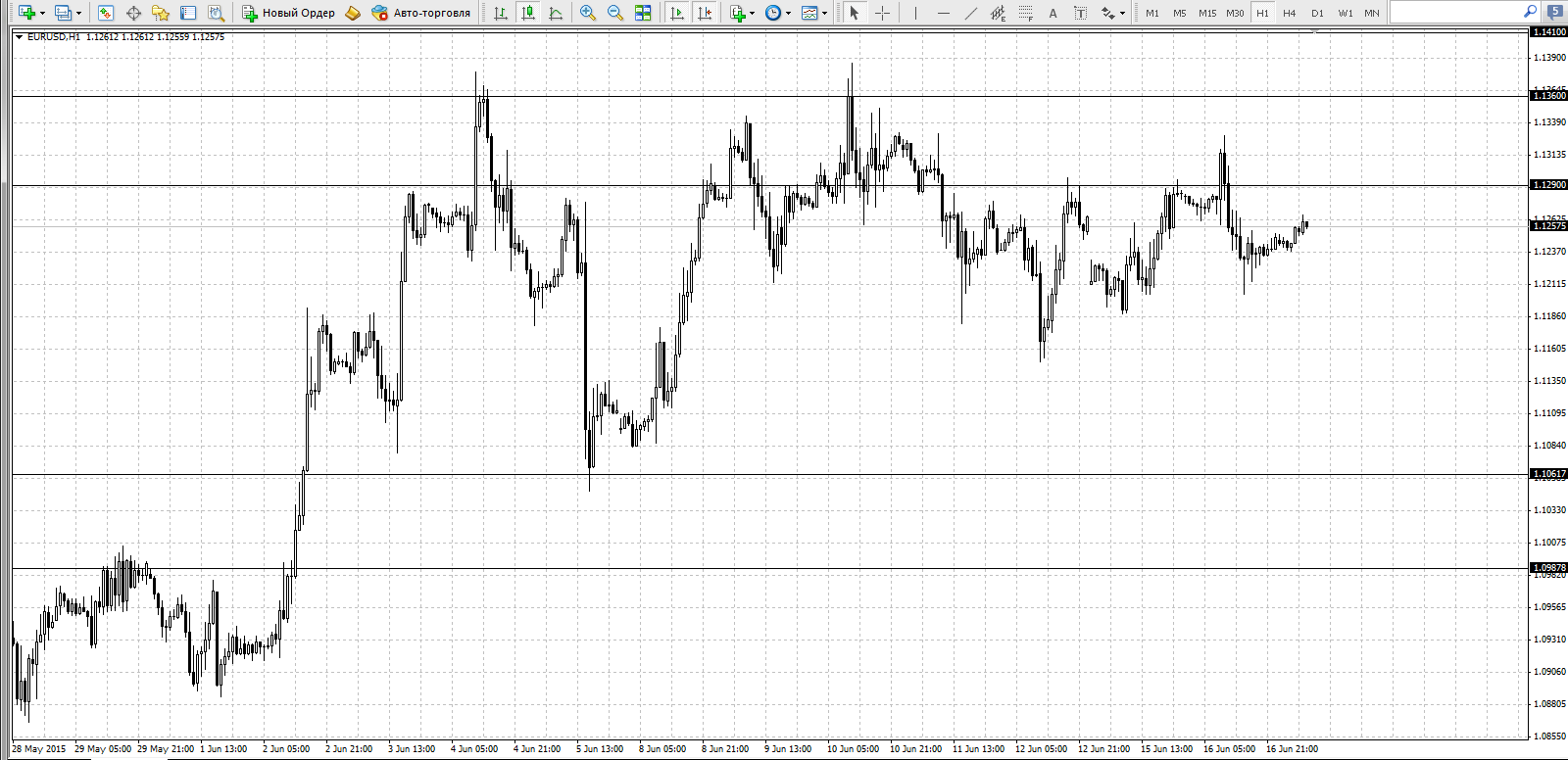Screen dimensions: 1568x760
Task: Expand the new chart dropdown arrow
Action: pos(42,13)
